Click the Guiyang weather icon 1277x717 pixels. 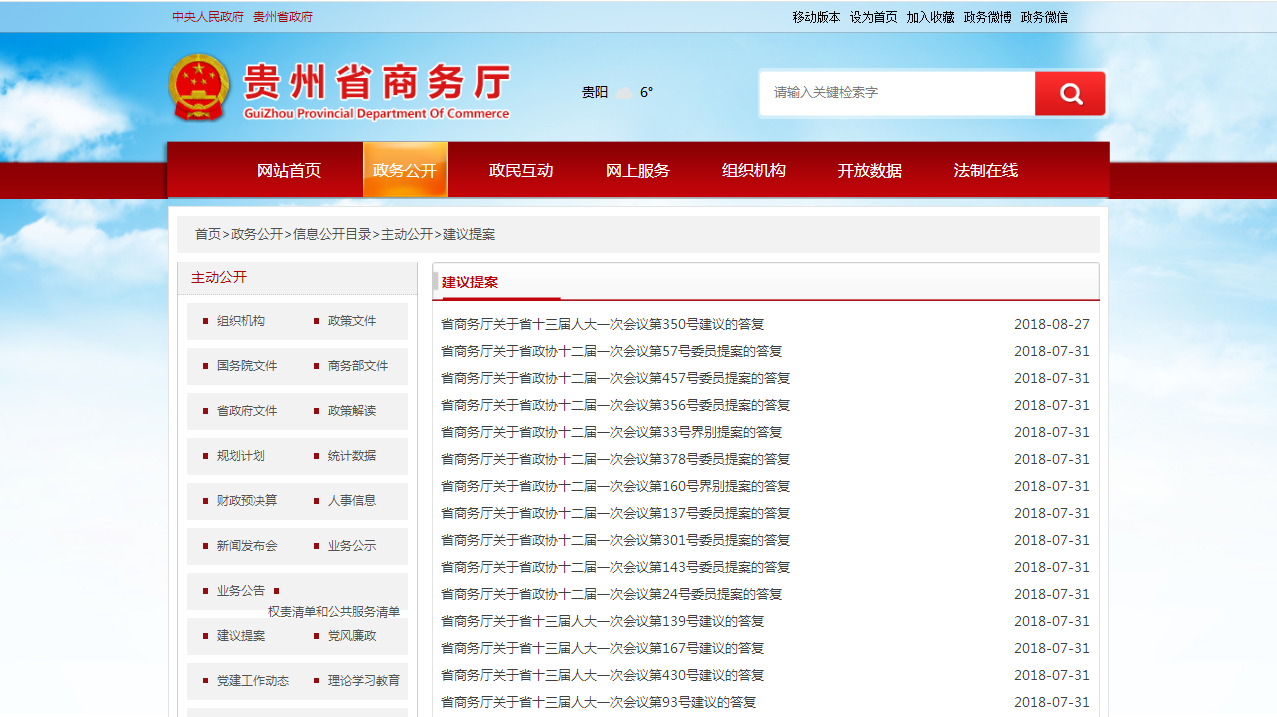coord(623,93)
